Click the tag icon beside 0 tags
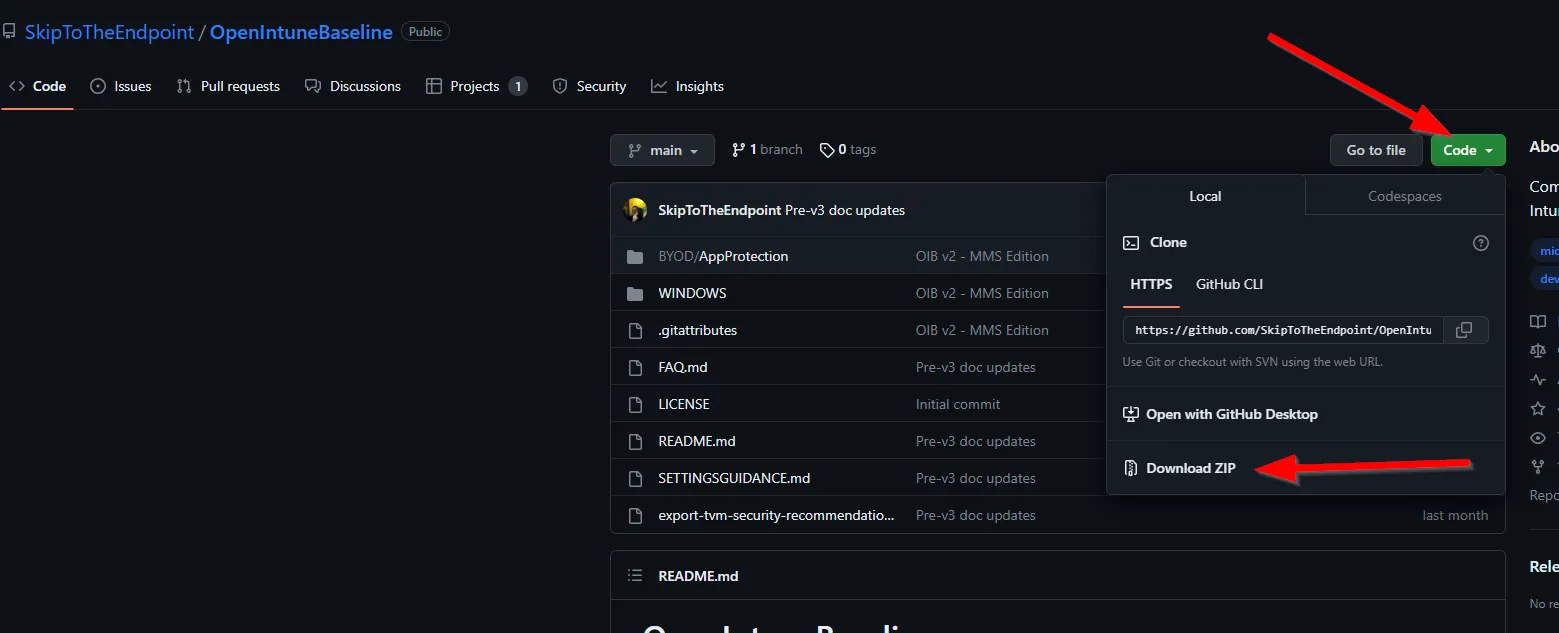The image size is (1559, 633). 827,150
